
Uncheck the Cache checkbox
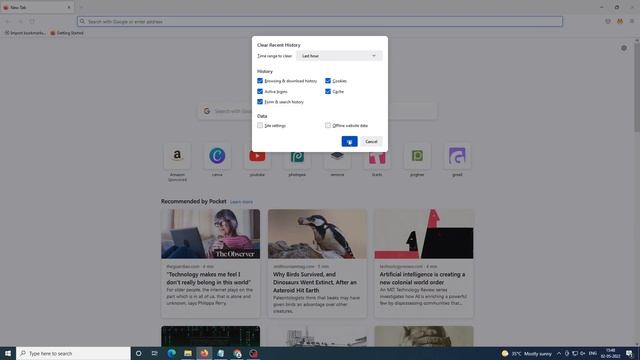[x=328, y=91]
